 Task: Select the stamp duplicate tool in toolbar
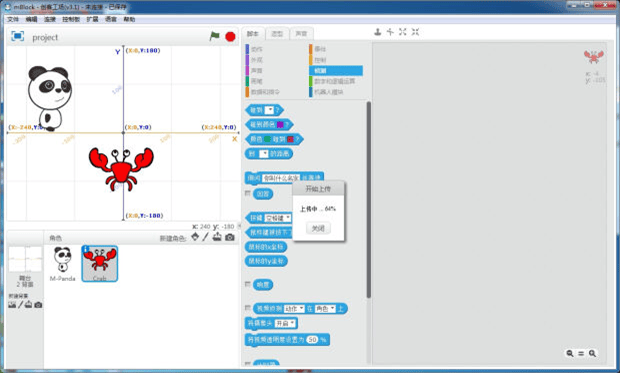378,32
